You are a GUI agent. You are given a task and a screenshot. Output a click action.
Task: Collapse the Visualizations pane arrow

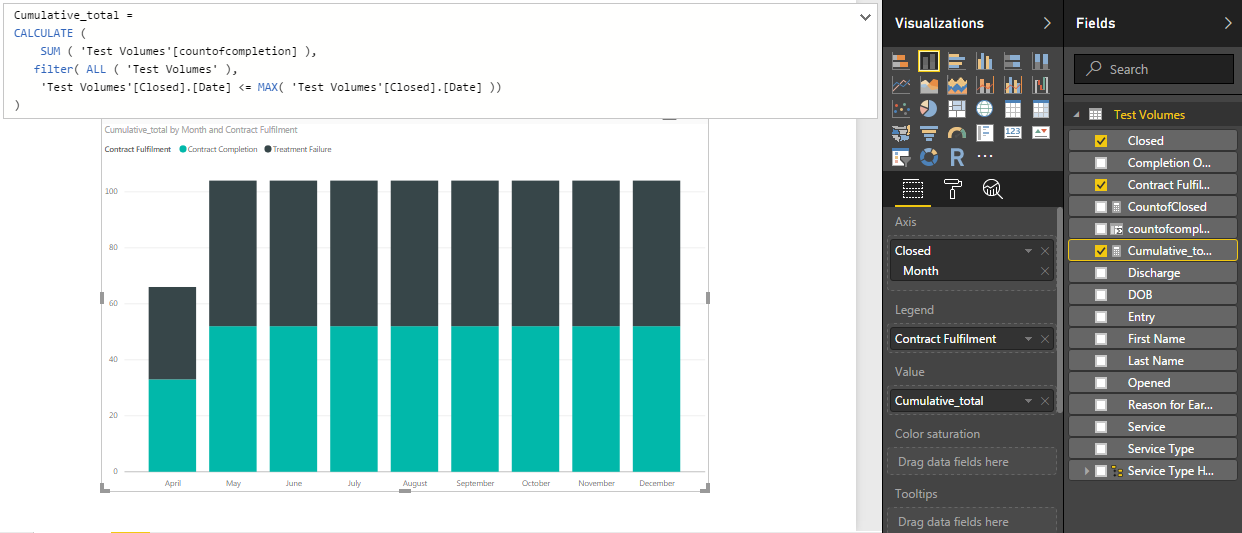coord(1047,23)
